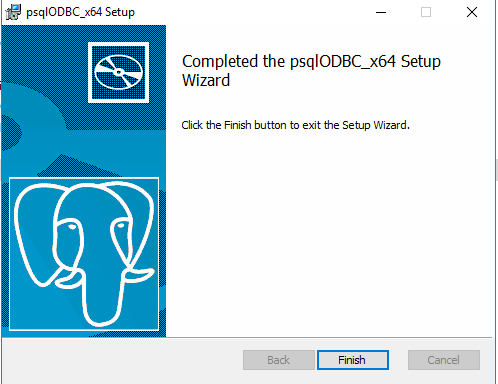
Task: Close the psqlODBC_x64 Setup window
Action: pos(472,12)
